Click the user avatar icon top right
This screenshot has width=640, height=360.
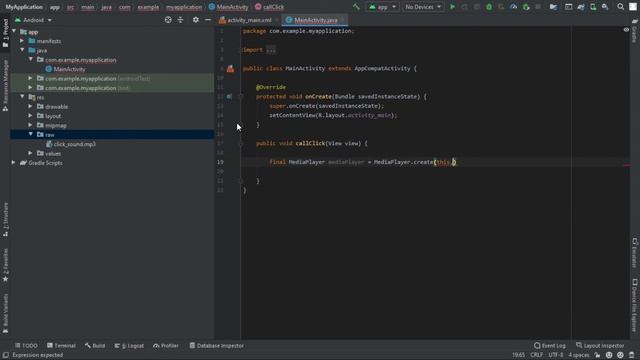coord(633,7)
